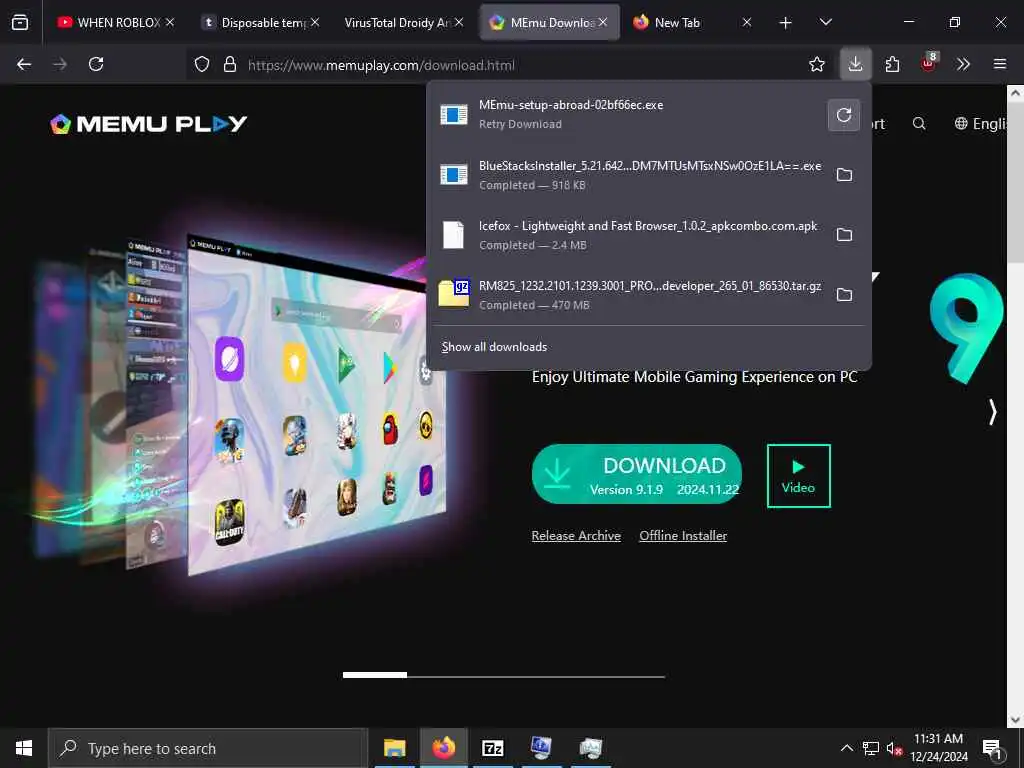
Task: Play the Video button
Action: coord(799,475)
